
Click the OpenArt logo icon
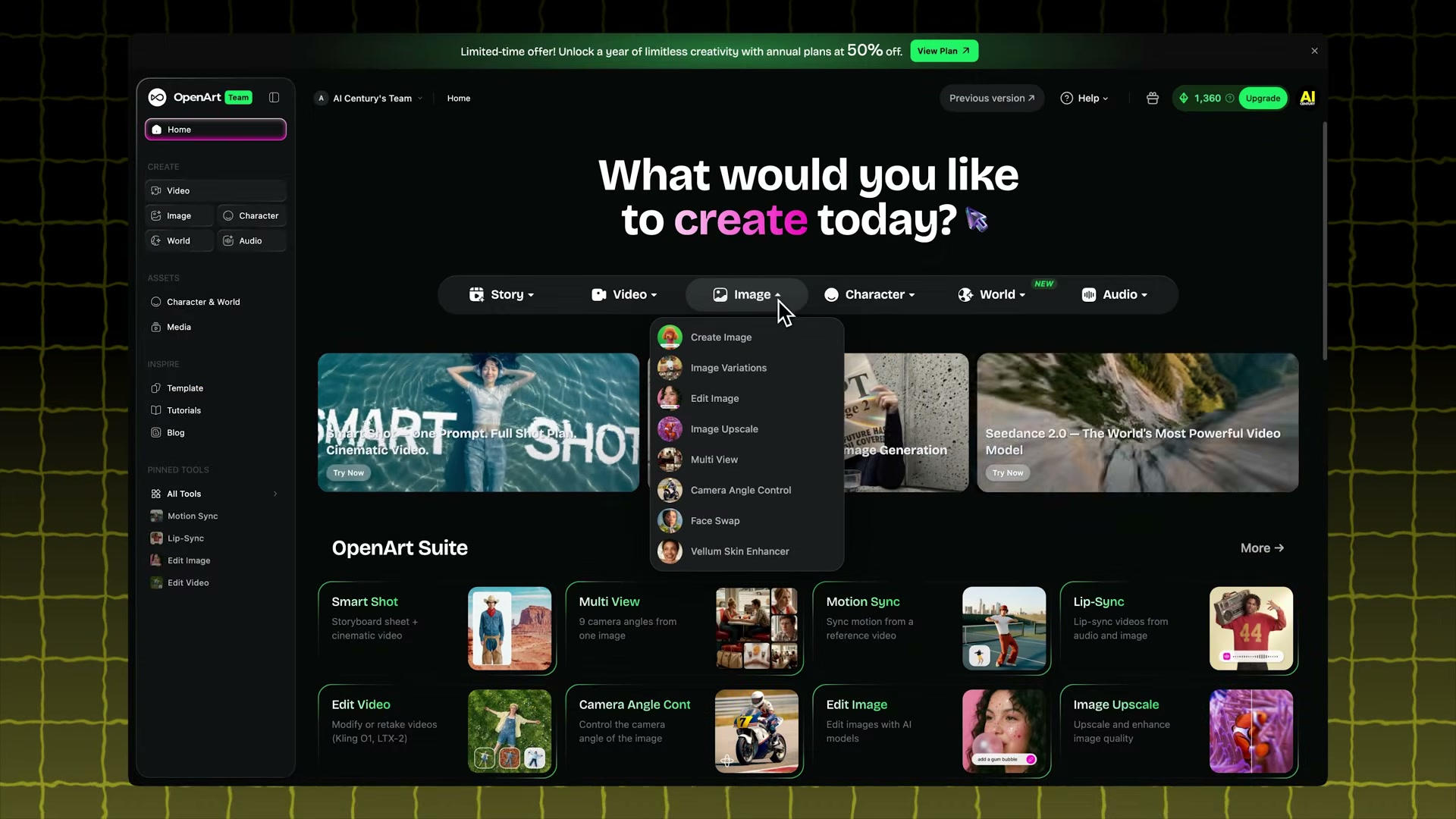coord(157,97)
